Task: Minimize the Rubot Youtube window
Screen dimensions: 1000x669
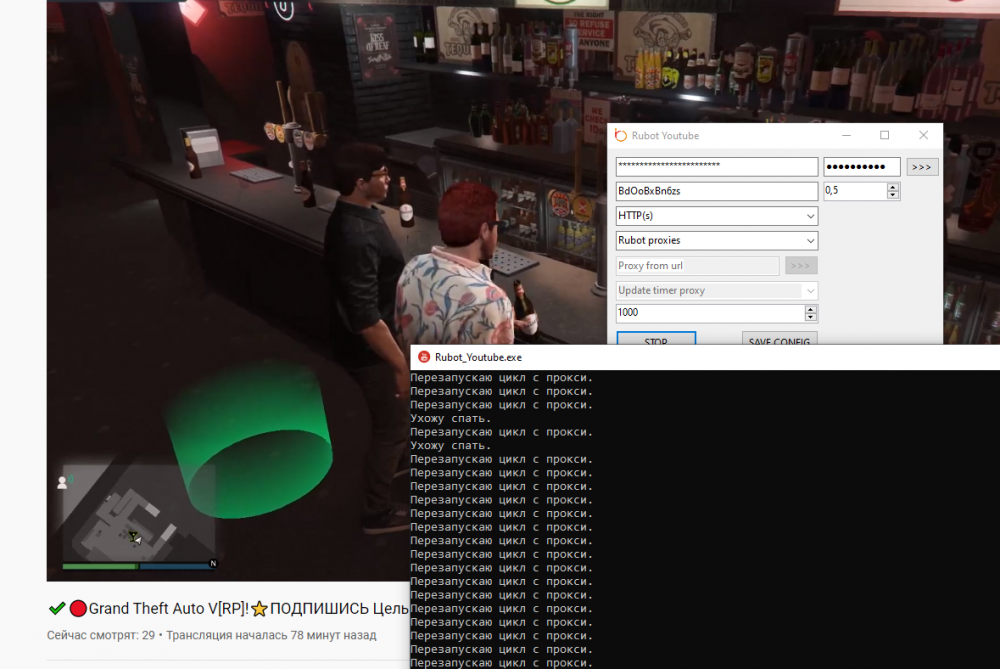Action: pos(846,135)
